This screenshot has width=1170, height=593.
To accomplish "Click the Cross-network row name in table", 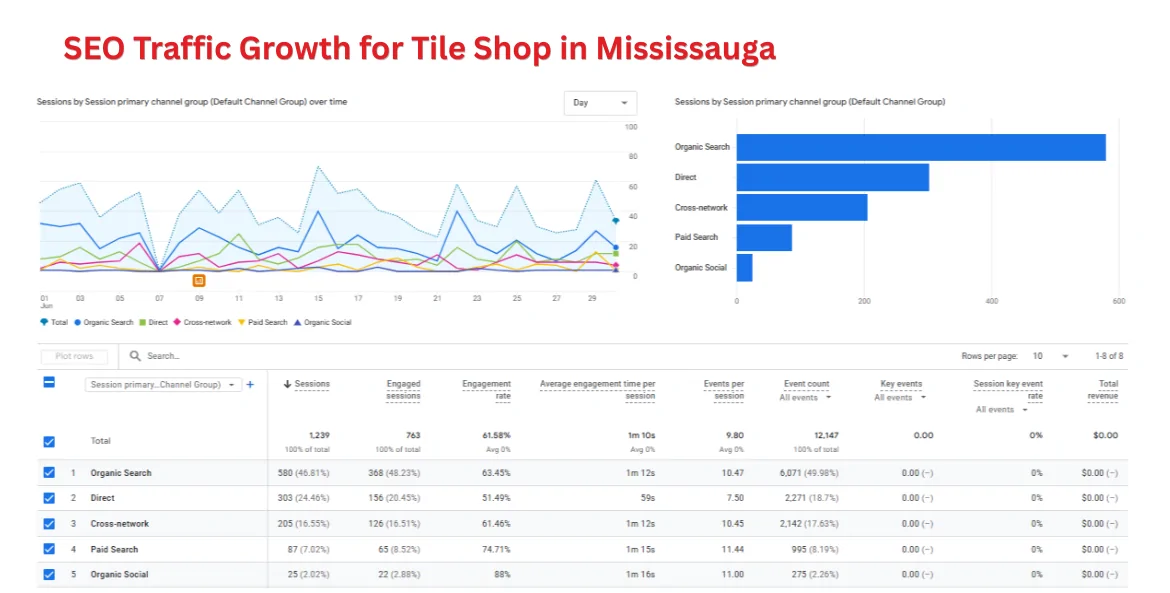I will tap(119, 524).
